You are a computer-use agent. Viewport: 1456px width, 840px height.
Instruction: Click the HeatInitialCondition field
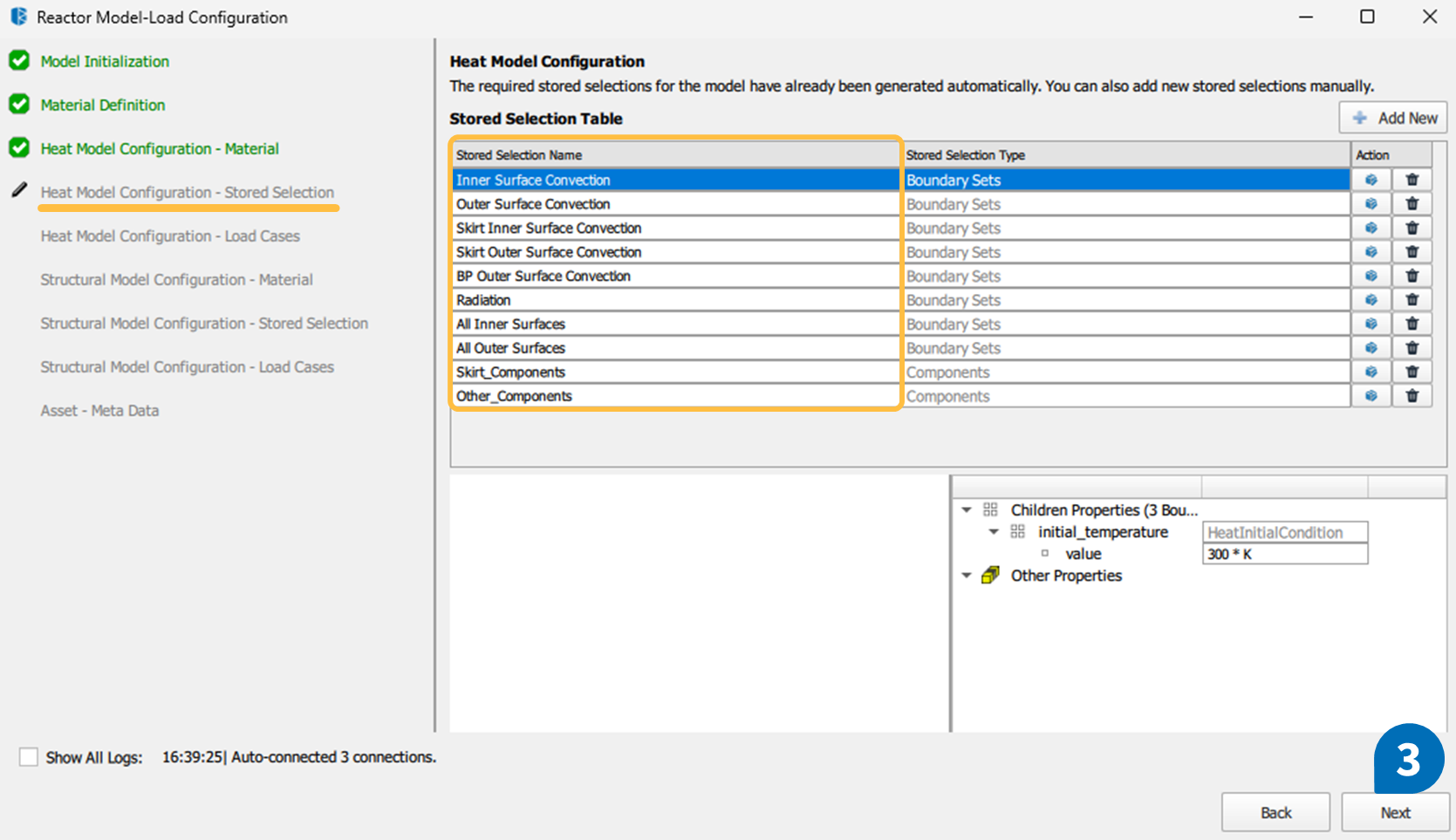1285,532
